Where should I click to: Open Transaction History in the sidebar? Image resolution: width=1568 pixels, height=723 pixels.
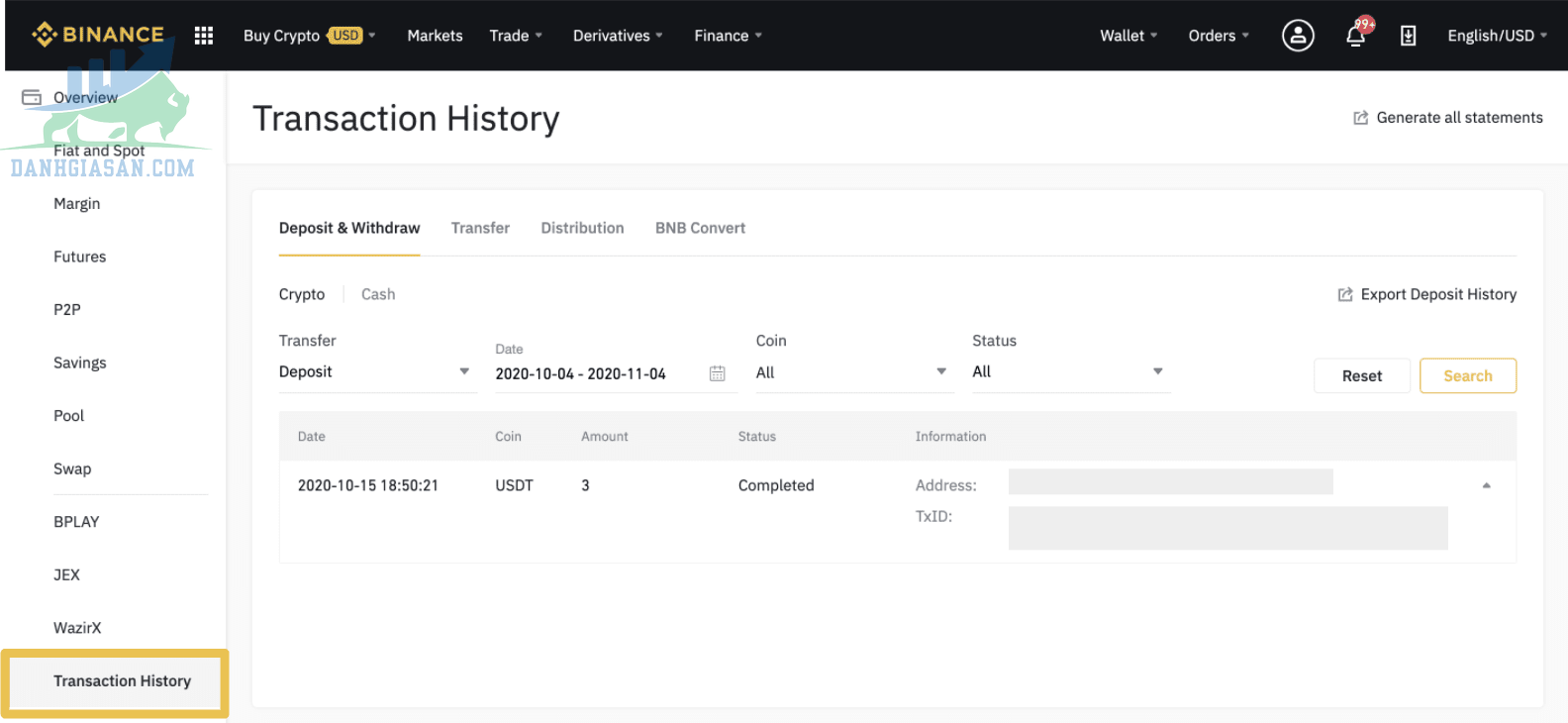point(122,681)
